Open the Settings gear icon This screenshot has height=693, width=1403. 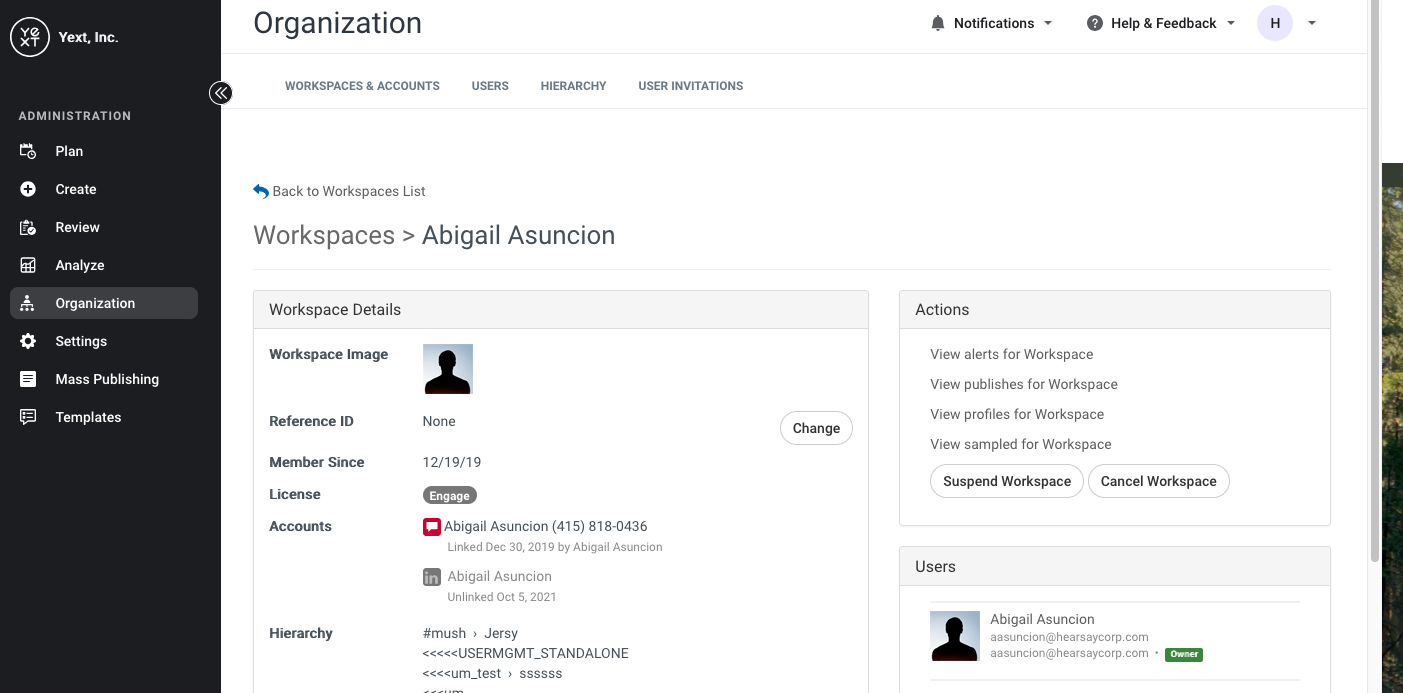[x=28, y=341]
